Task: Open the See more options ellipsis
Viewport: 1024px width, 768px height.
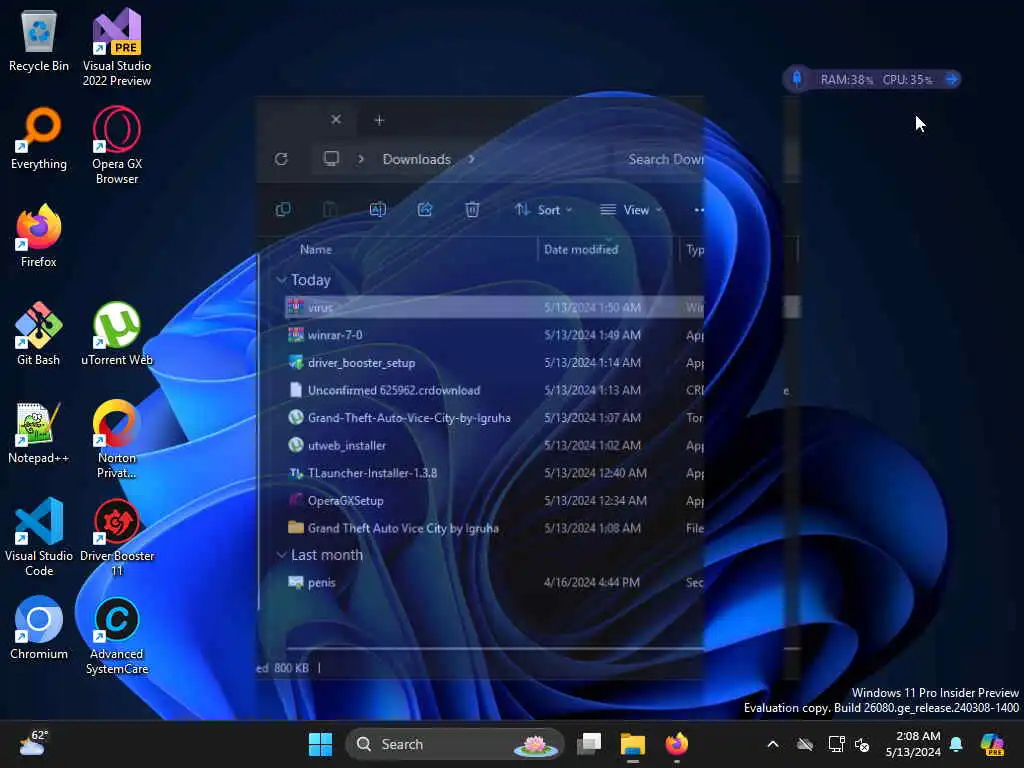Action: coord(698,210)
